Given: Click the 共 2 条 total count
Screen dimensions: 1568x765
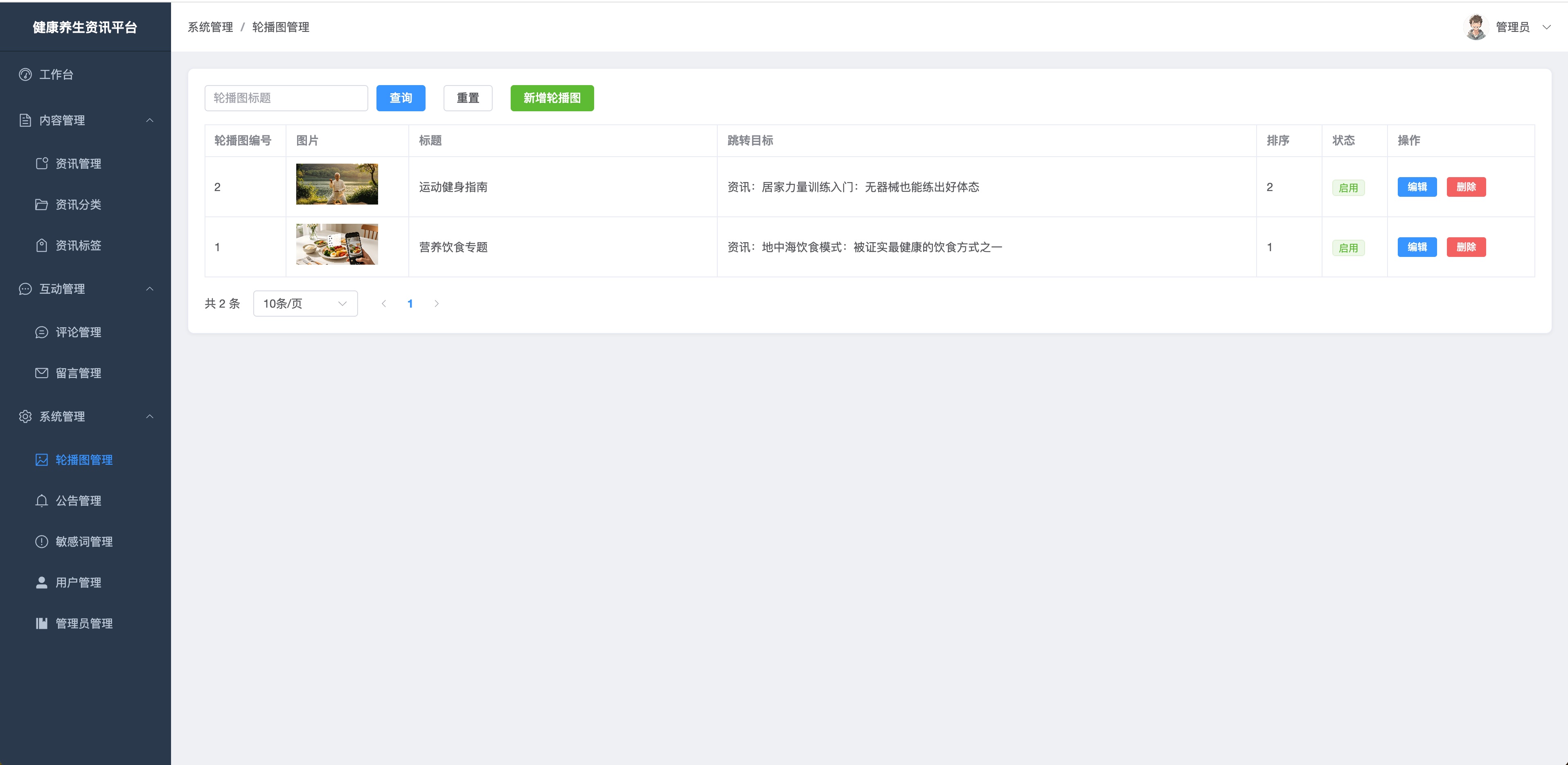Looking at the screenshot, I should pos(222,304).
